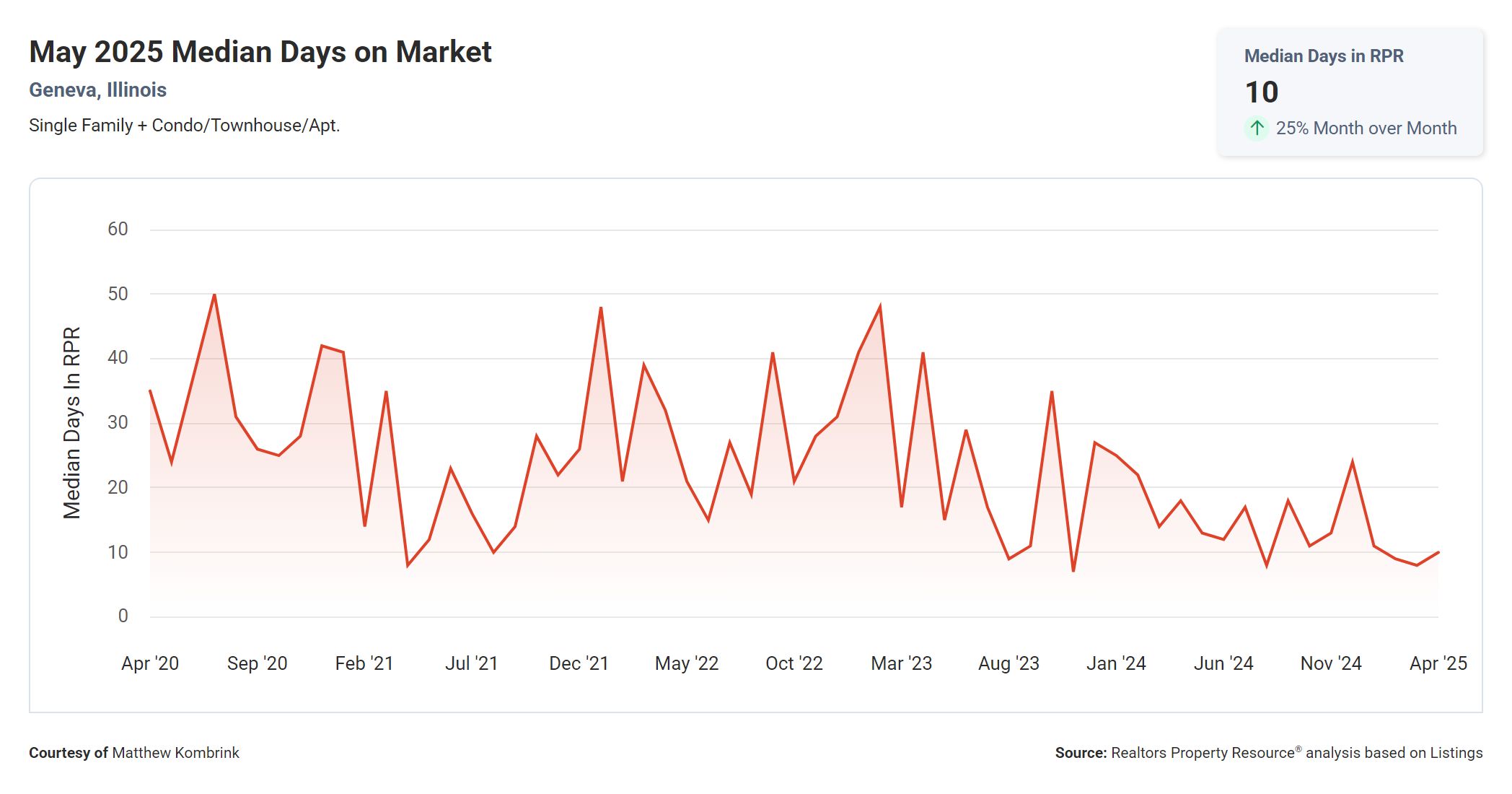
Task: Click the Matthew Kombrink courtesy name
Action: pos(175,753)
